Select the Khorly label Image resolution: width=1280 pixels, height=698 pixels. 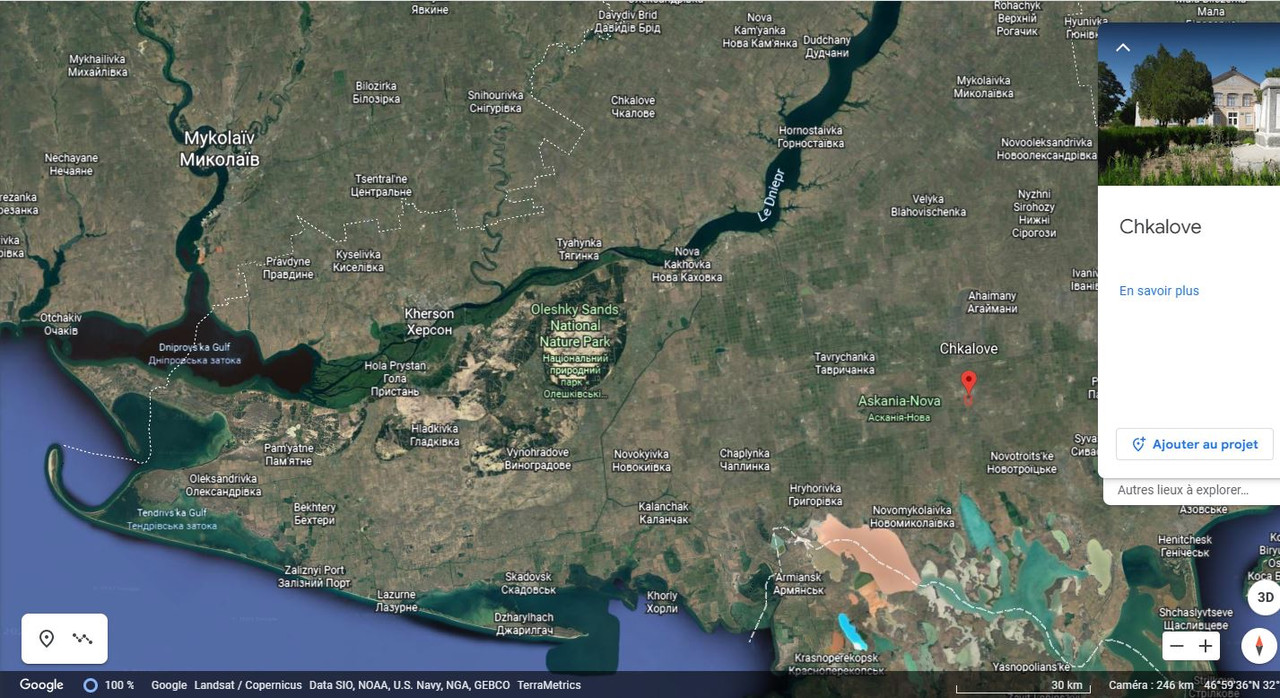[x=662, y=602]
